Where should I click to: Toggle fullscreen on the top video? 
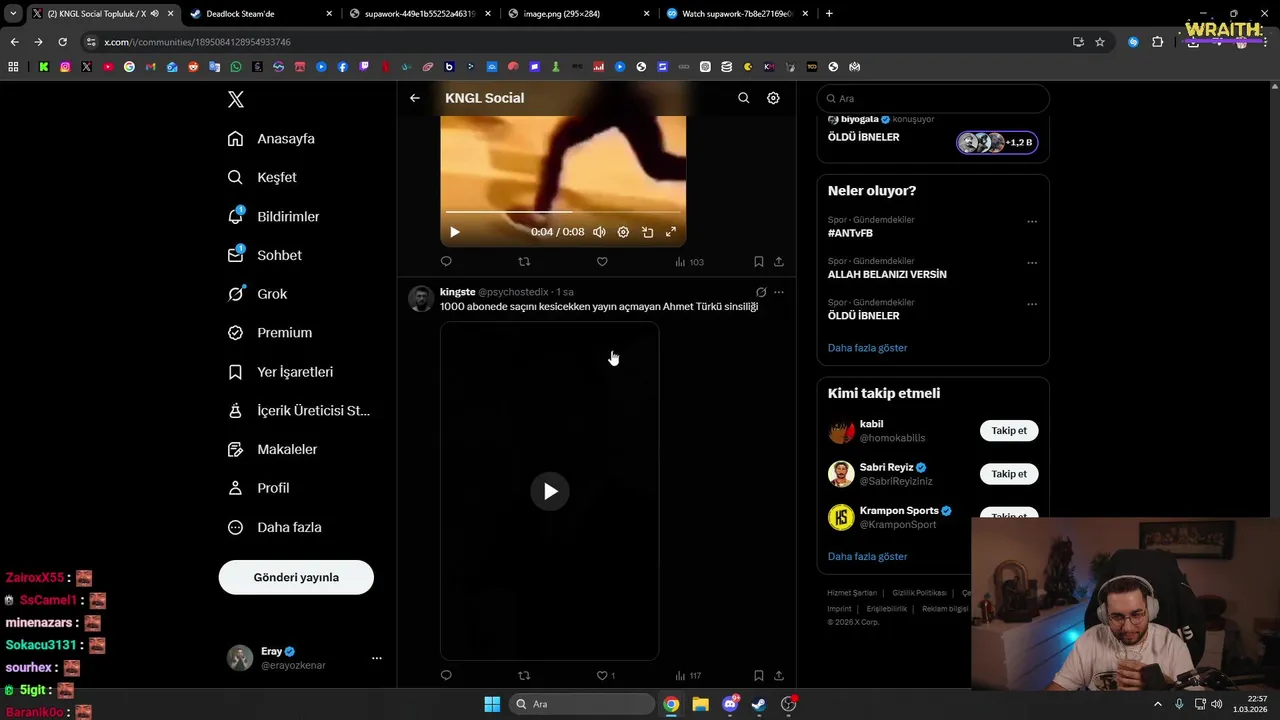[x=671, y=232]
